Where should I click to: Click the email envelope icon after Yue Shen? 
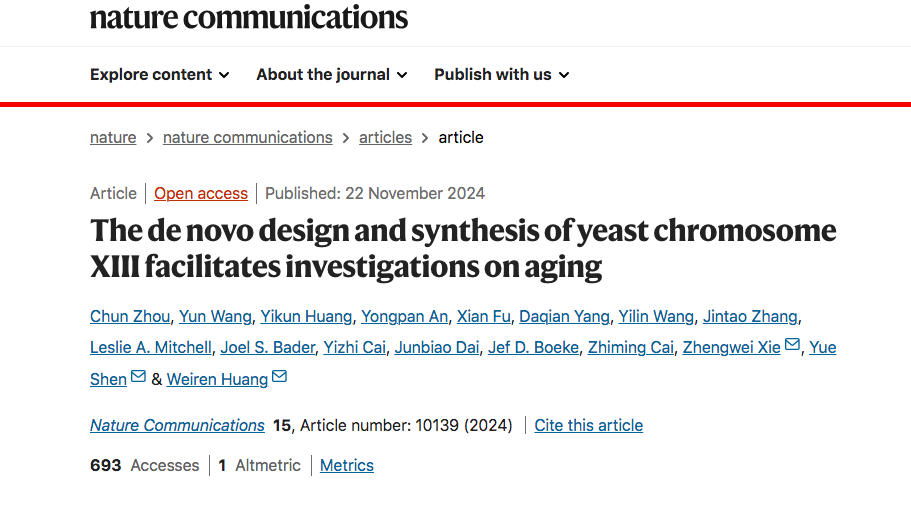(x=138, y=376)
